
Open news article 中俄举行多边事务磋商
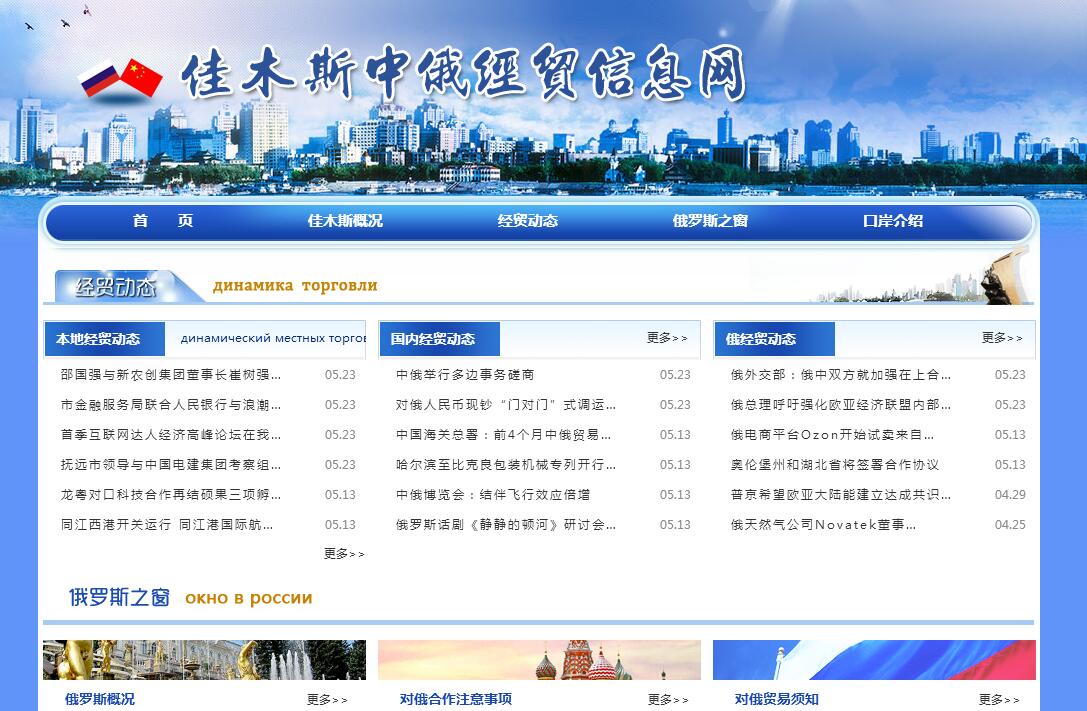point(465,375)
